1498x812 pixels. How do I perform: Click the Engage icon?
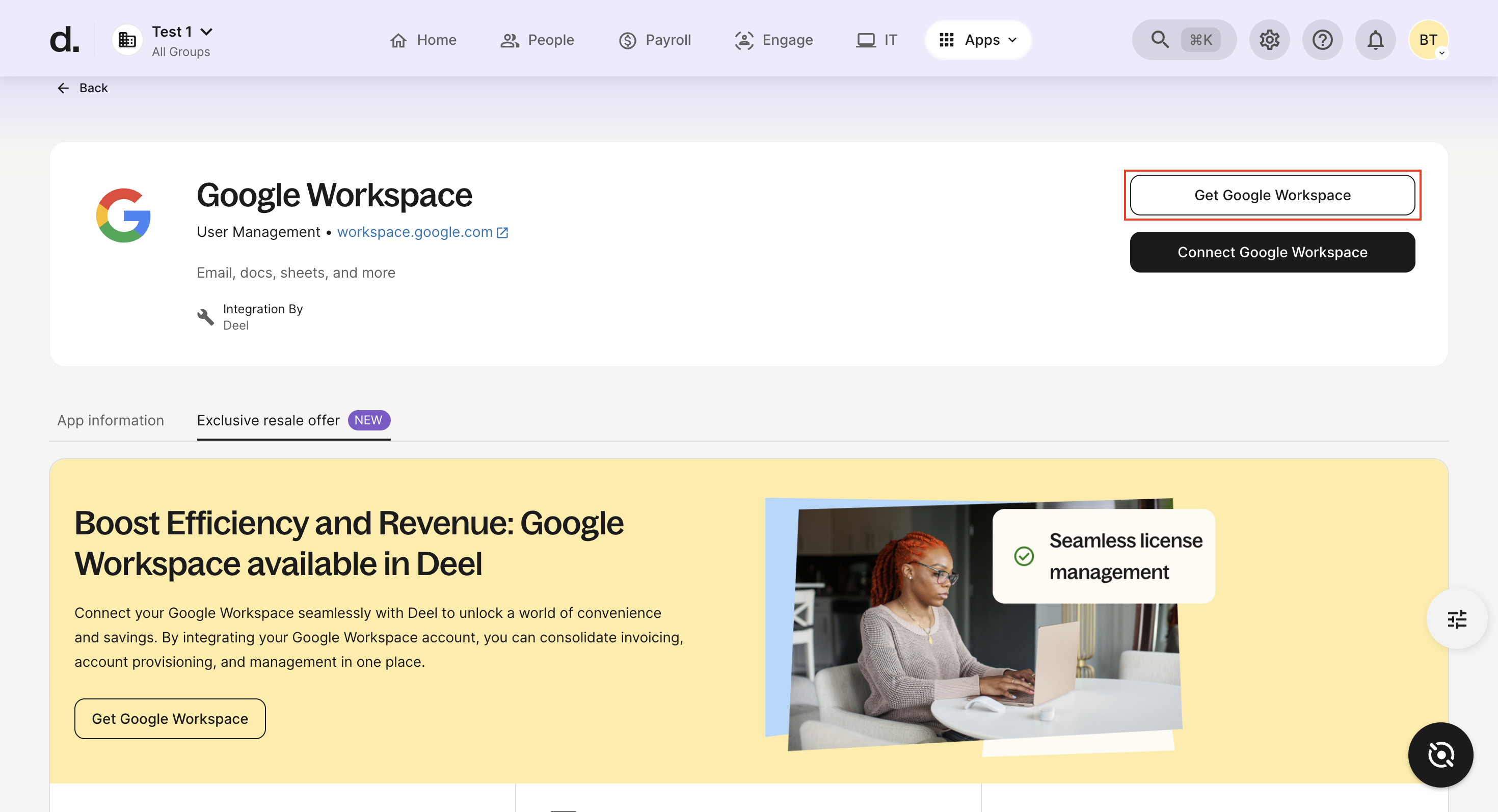tap(744, 40)
